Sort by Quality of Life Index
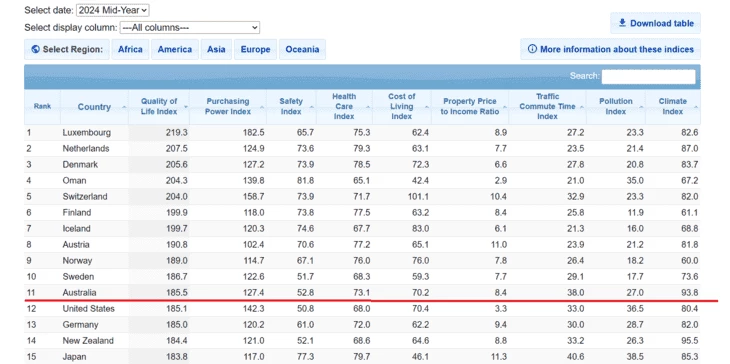The width and height of the screenshot is (730, 364). [159, 107]
